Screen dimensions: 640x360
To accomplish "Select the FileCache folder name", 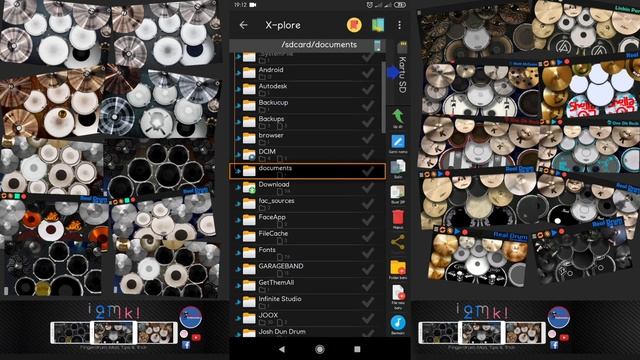I will coord(273,233).
